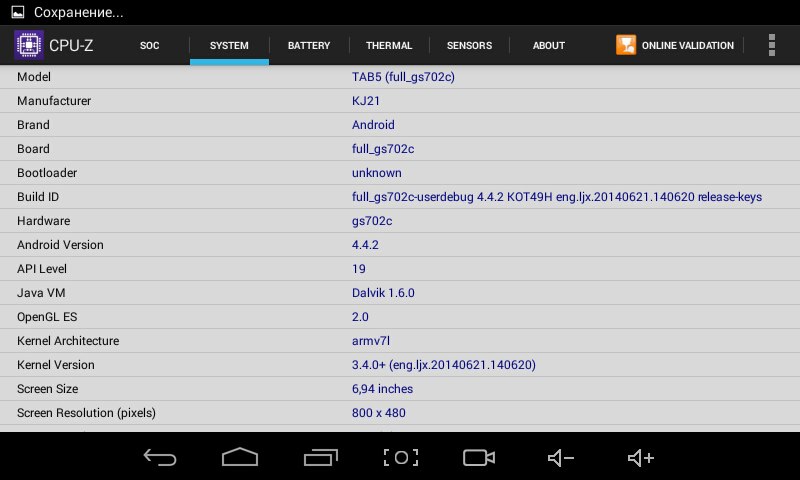Tap the Android home navigation button
Screen dimensions: 800x480
pos(240,457)
